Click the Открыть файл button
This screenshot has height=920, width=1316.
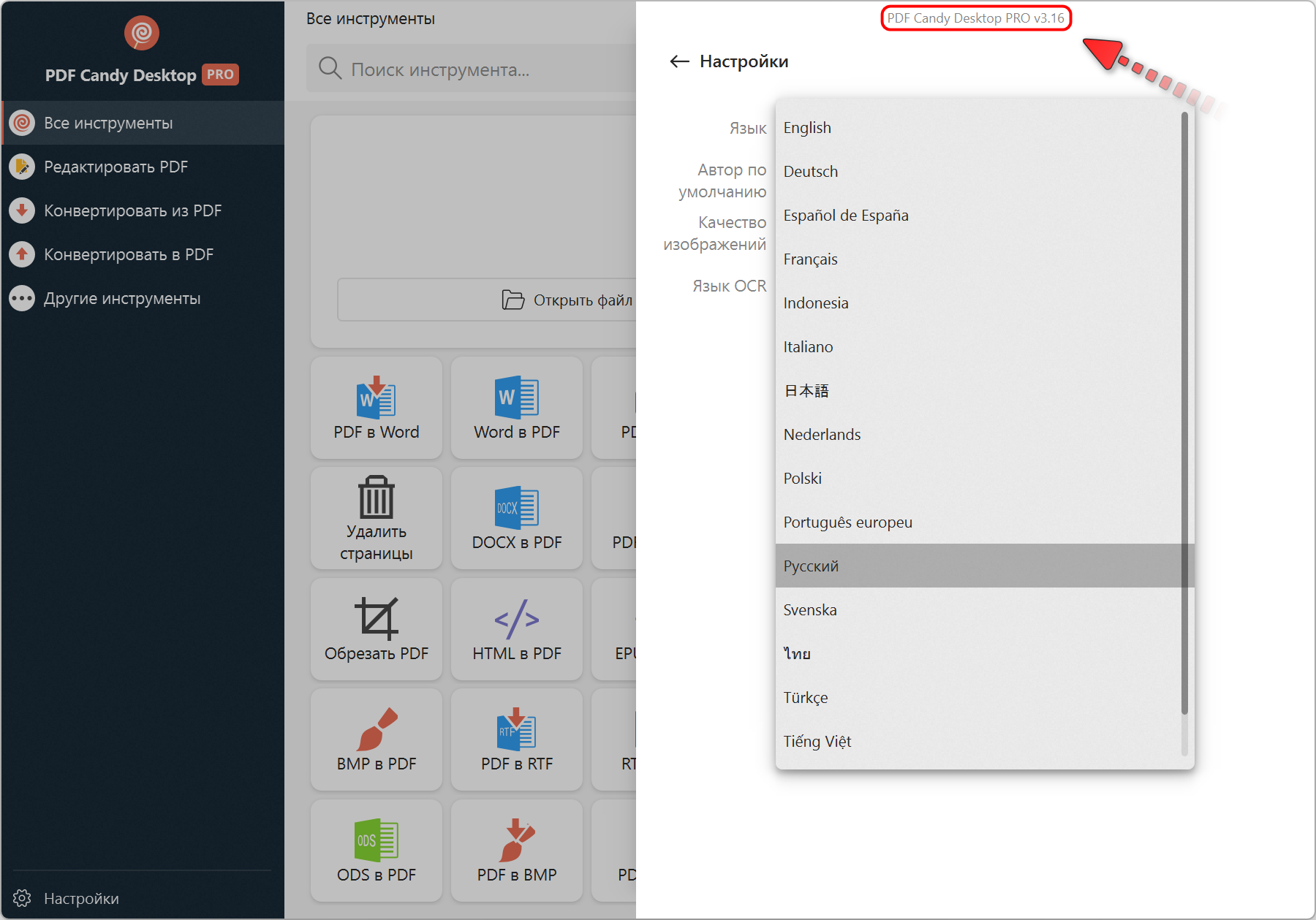486,300
